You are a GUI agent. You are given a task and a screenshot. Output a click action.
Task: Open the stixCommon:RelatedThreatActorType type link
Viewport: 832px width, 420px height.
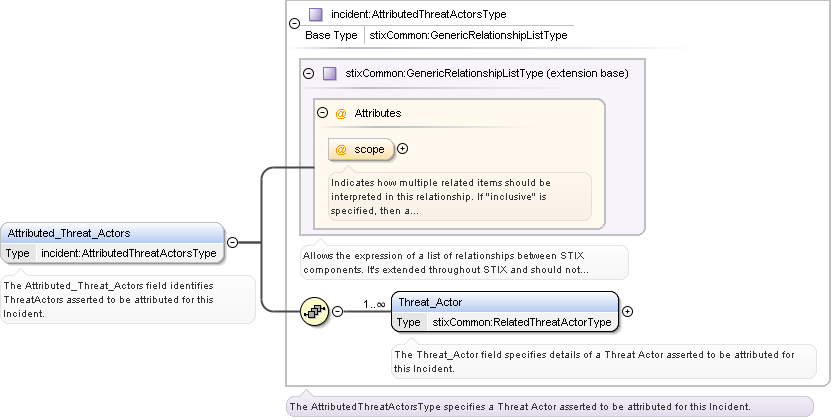(521, 322)
